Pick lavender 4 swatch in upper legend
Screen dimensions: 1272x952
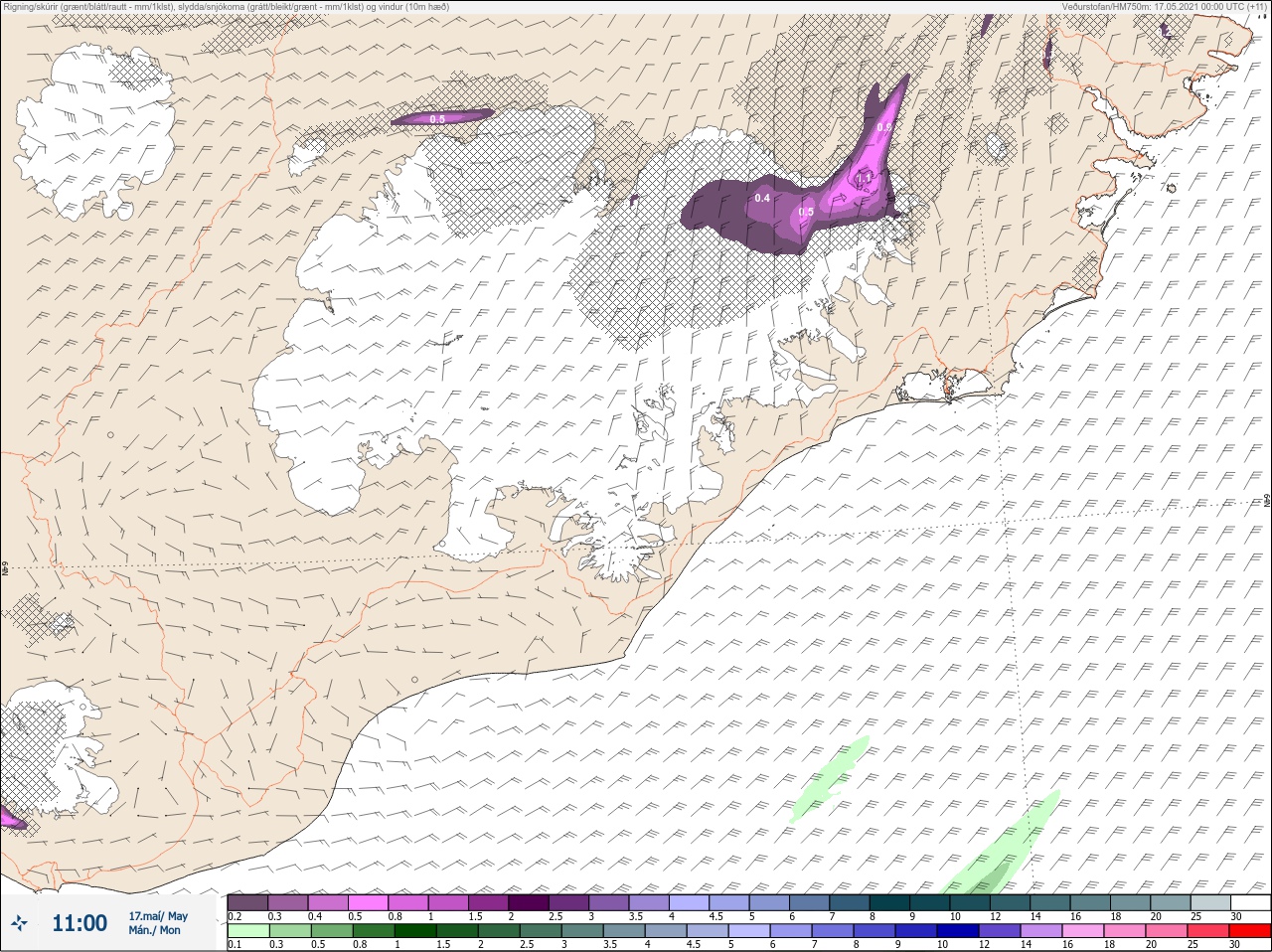point(691,903)
